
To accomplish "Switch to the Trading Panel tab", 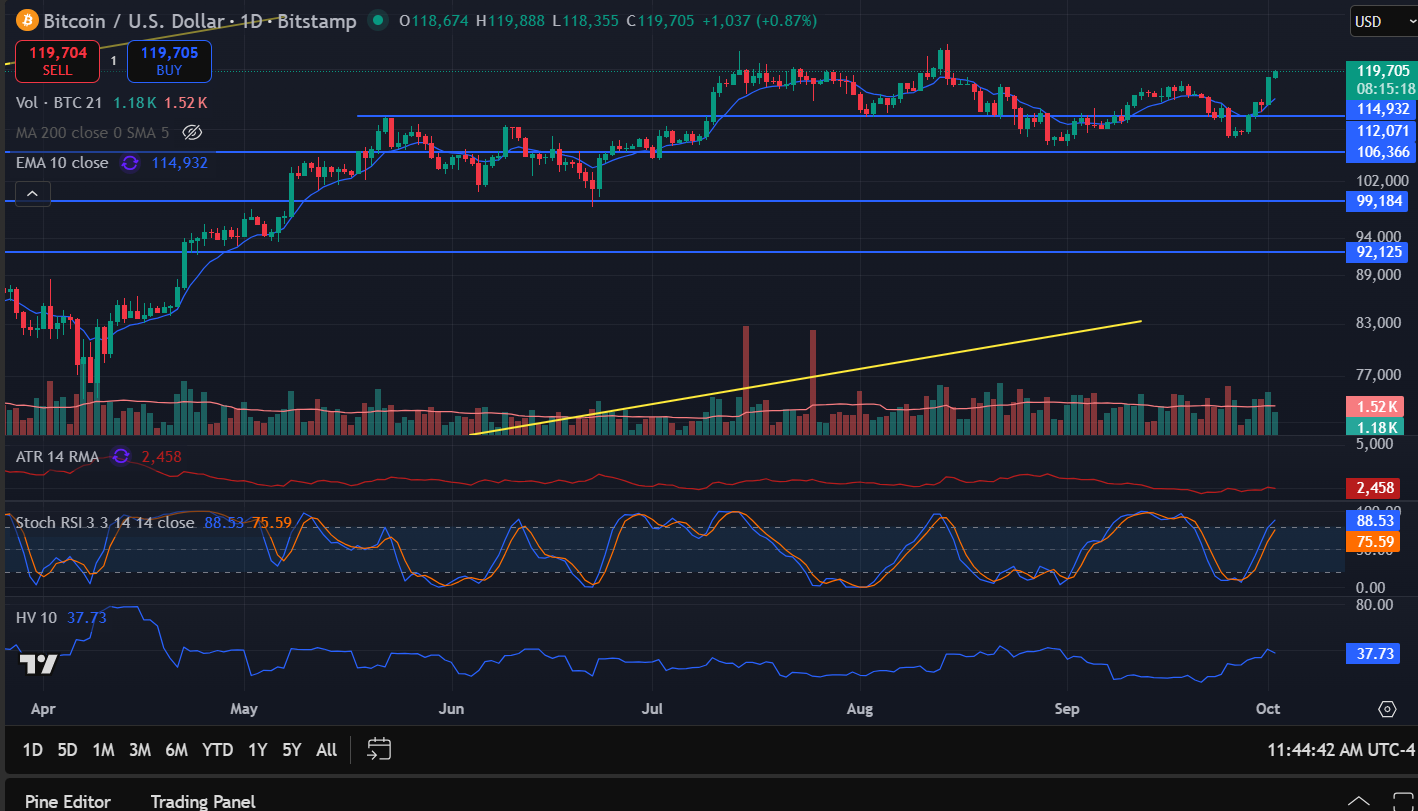I will point(203,801).
